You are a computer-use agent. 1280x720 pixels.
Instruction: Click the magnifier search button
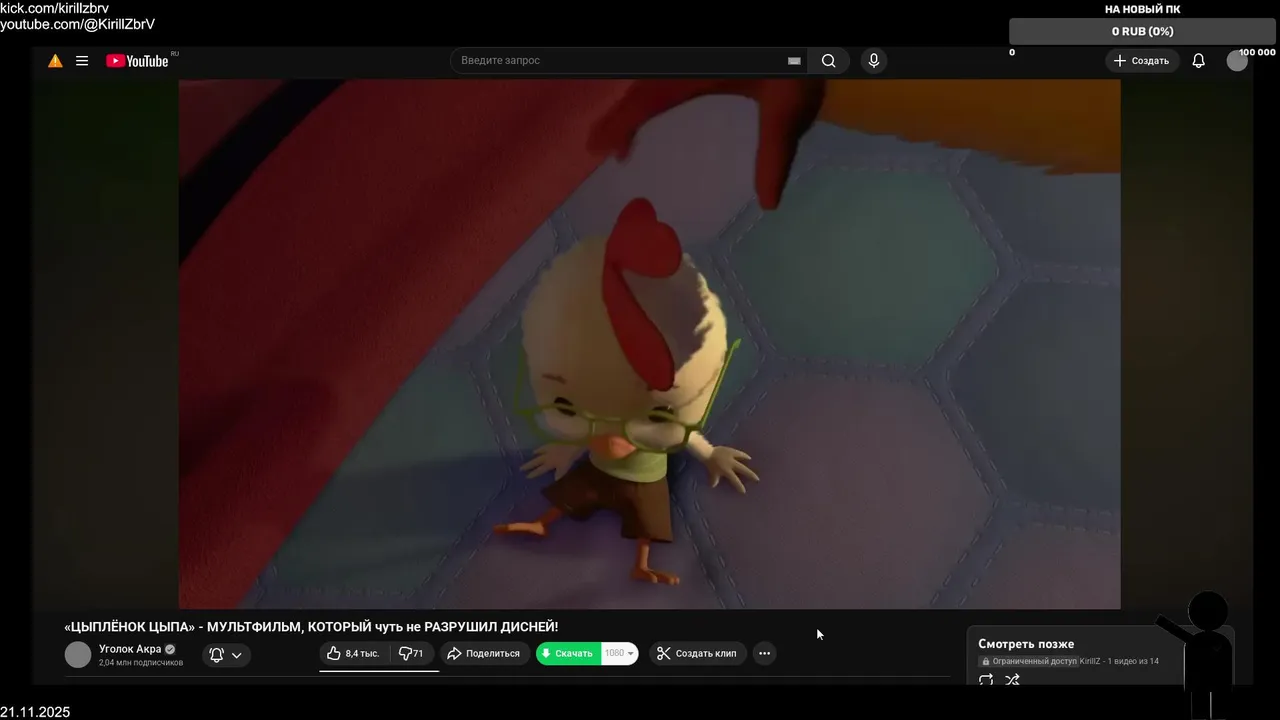tap(829, 61)
